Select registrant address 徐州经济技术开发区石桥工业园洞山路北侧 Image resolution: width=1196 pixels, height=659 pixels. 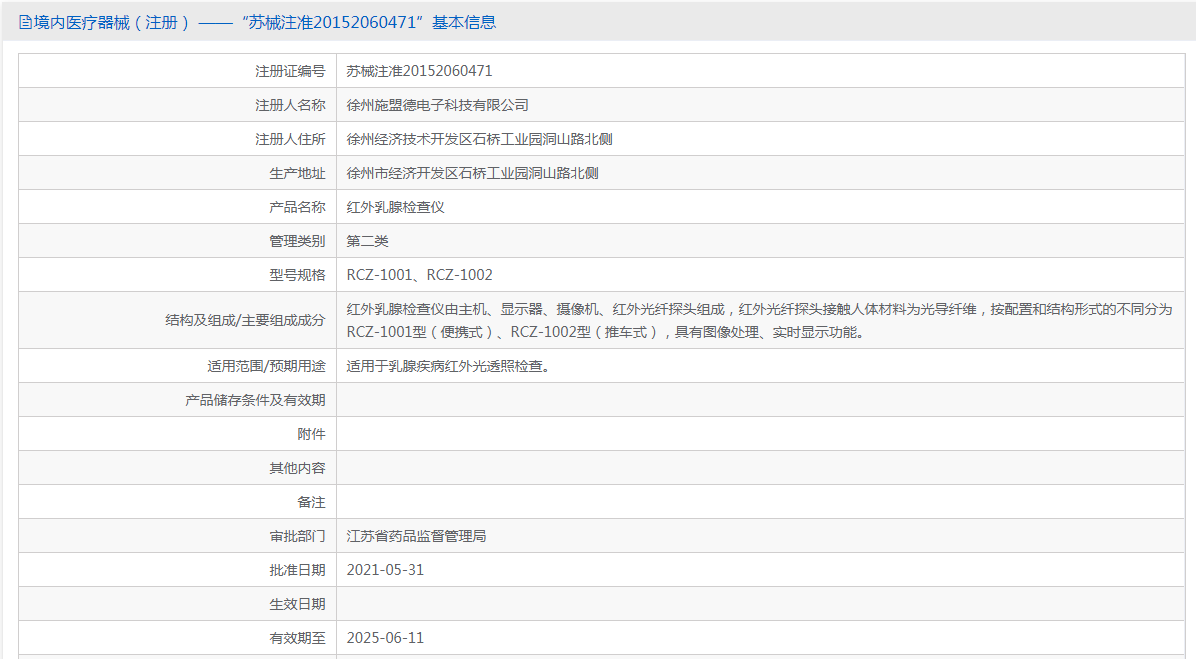click(479, 139)
